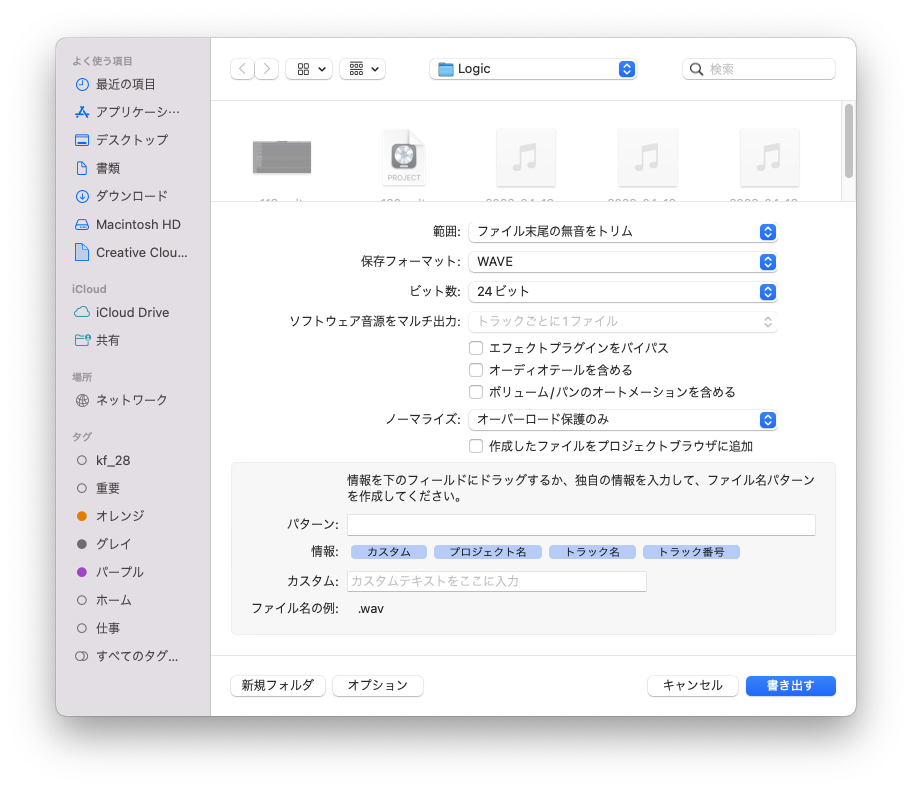Select iCloud Drive in sidebar
The image size is (912, 790).
coord(132,312)
